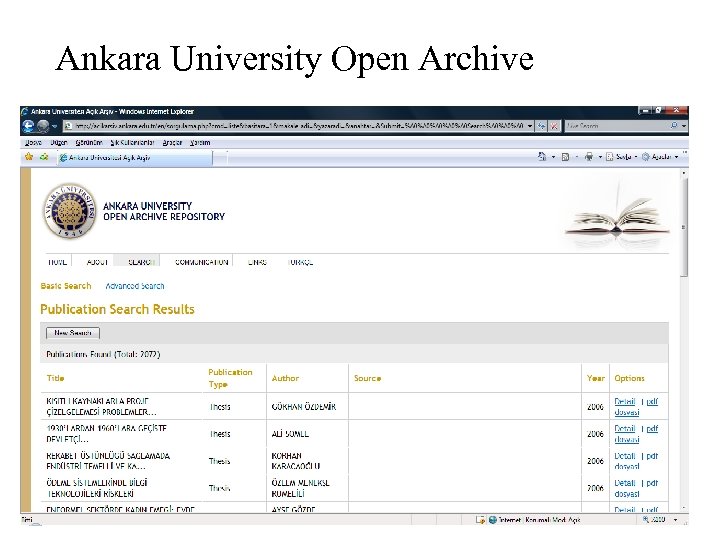Click the Author column header

tap(285, 378)
